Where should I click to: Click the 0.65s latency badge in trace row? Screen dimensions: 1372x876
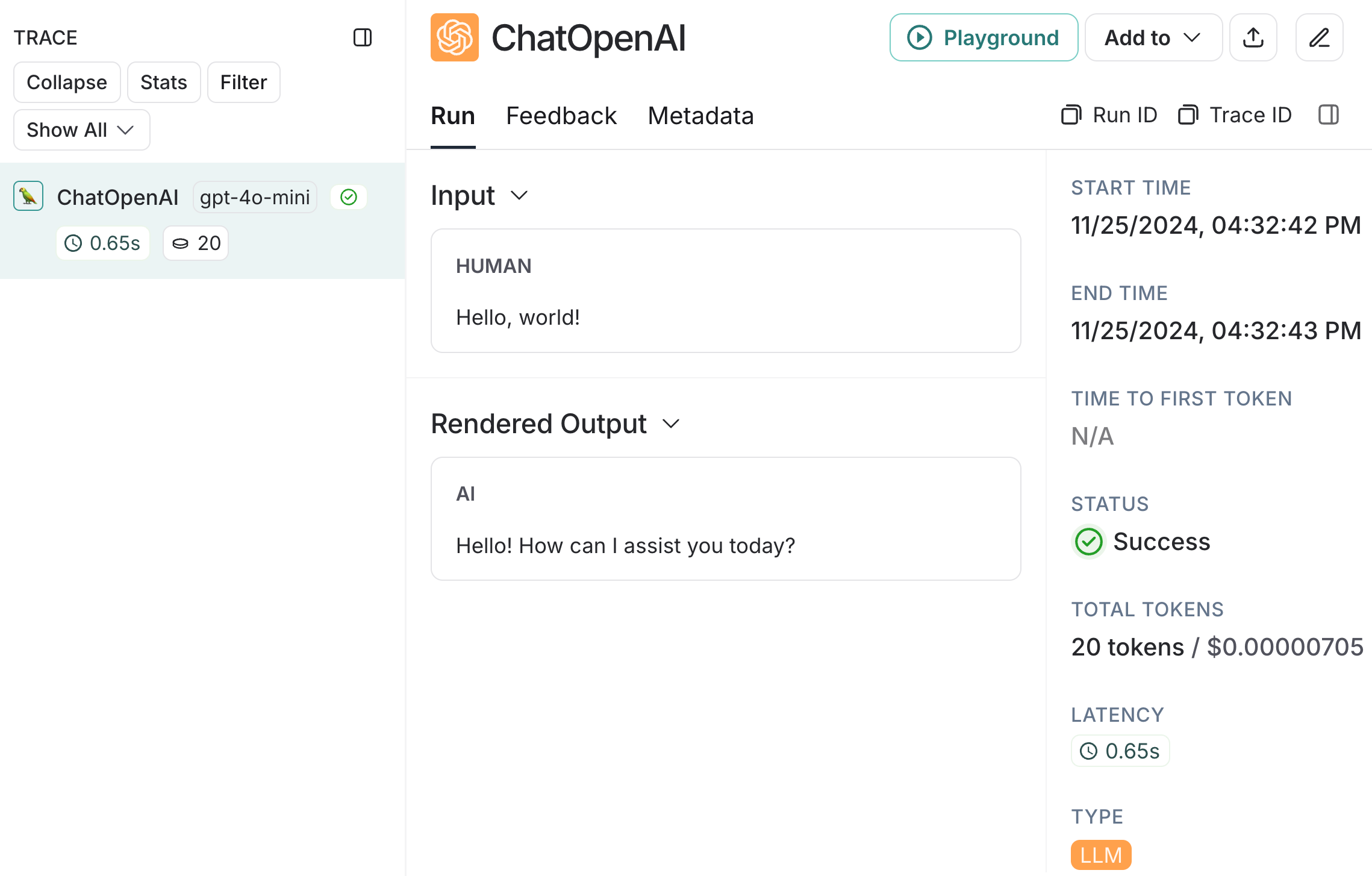click(103, 243)
